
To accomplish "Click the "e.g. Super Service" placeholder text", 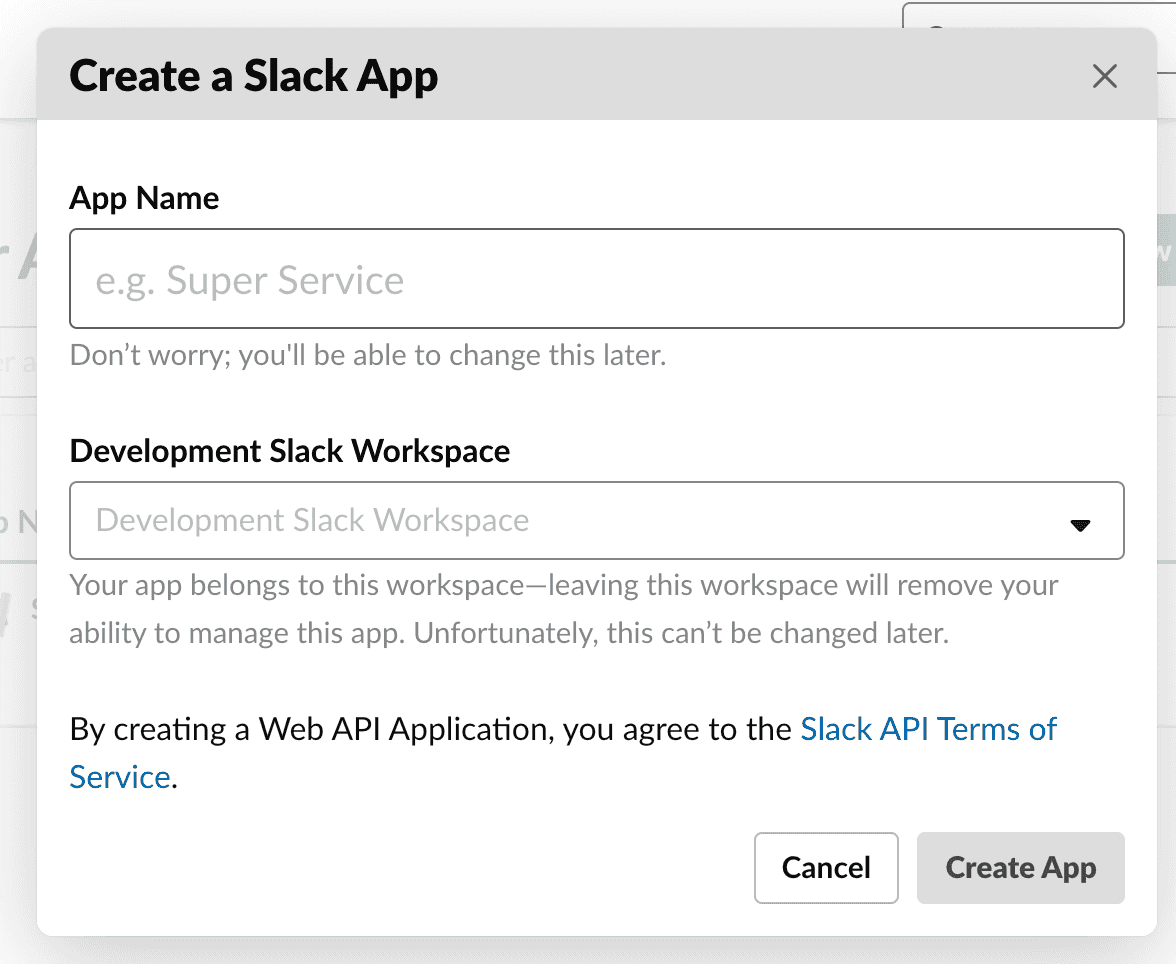I will pos(250,280).
